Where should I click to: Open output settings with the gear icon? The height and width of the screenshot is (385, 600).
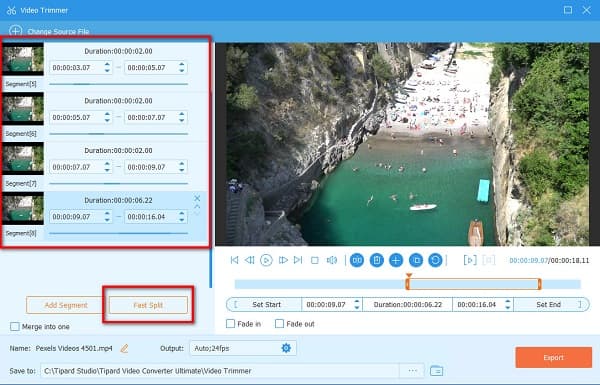click(x=286, y=348)
